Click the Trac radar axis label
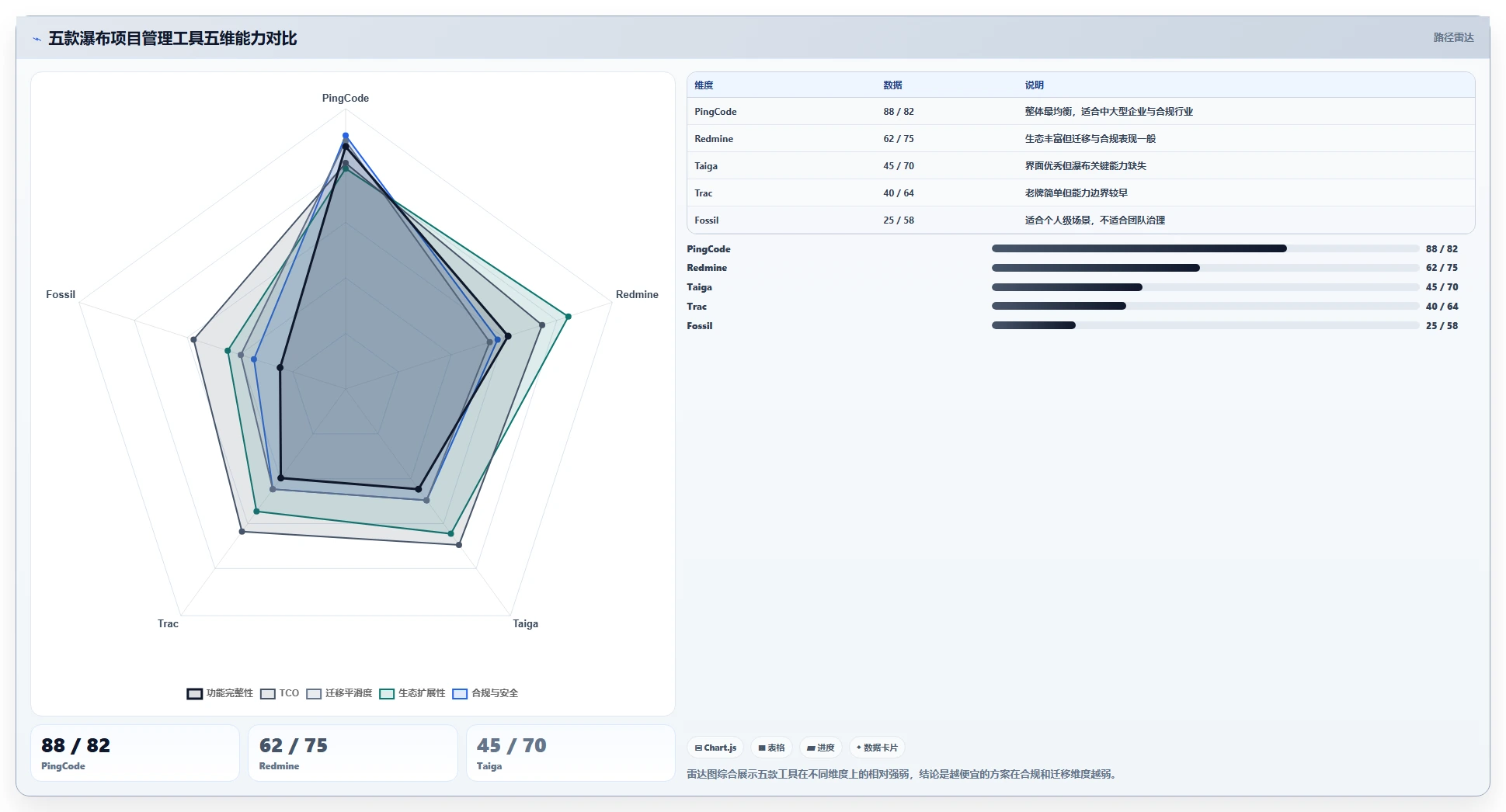The height and width of the screenshot is (812, 1506). point(168,623)
